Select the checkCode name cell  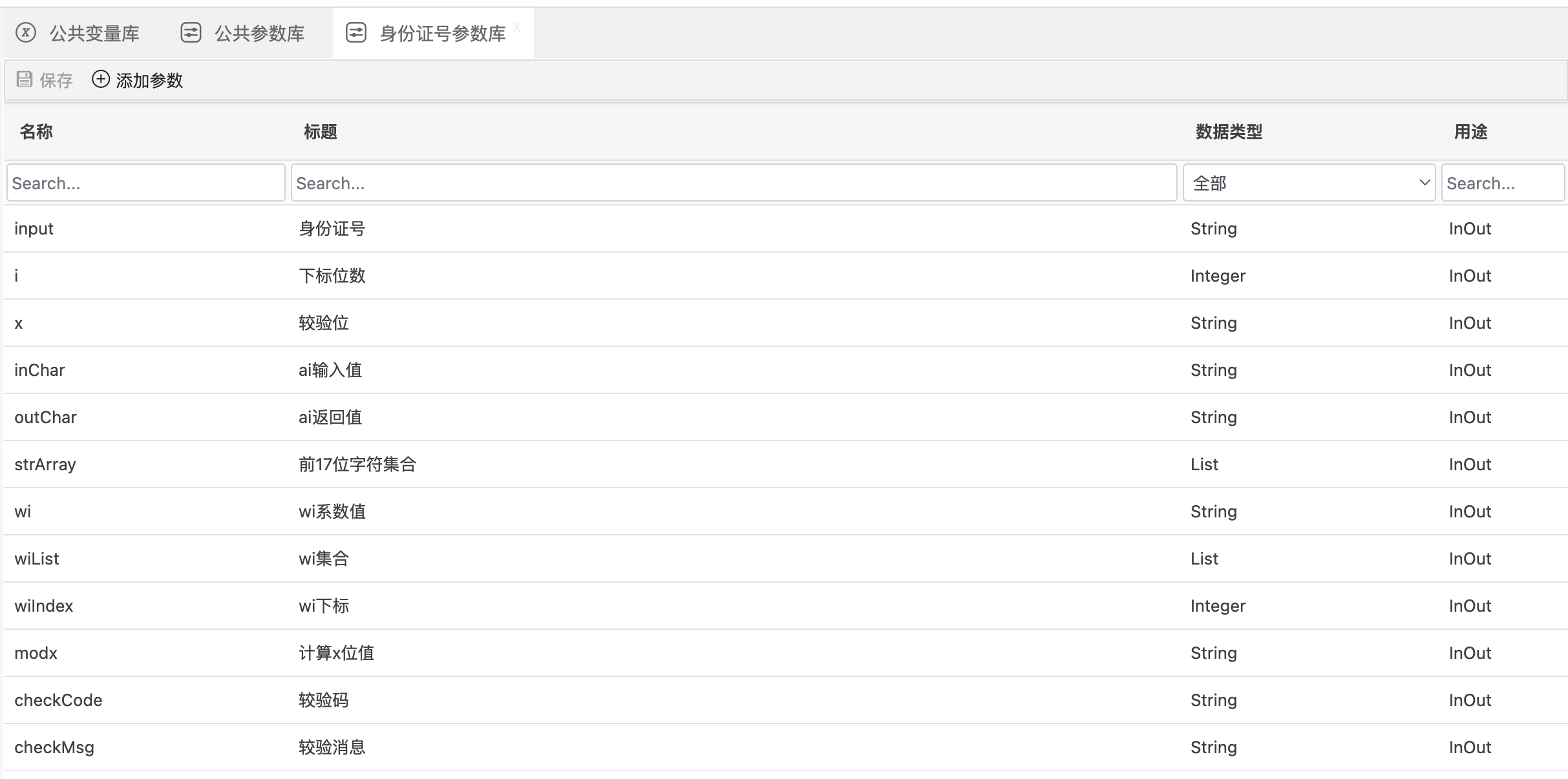[x=58, y=700]
